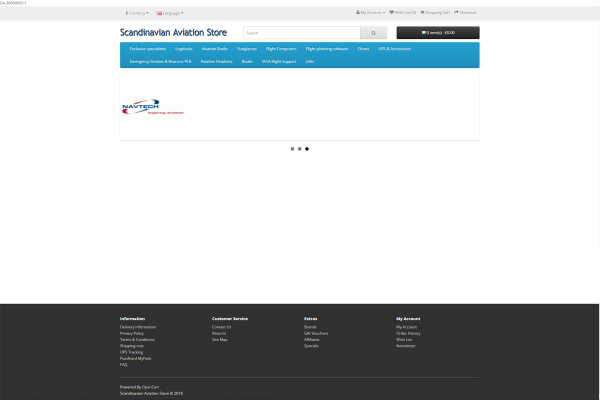Open Shipping cost footer link
The image size is (600, 400).
point(132,346)
